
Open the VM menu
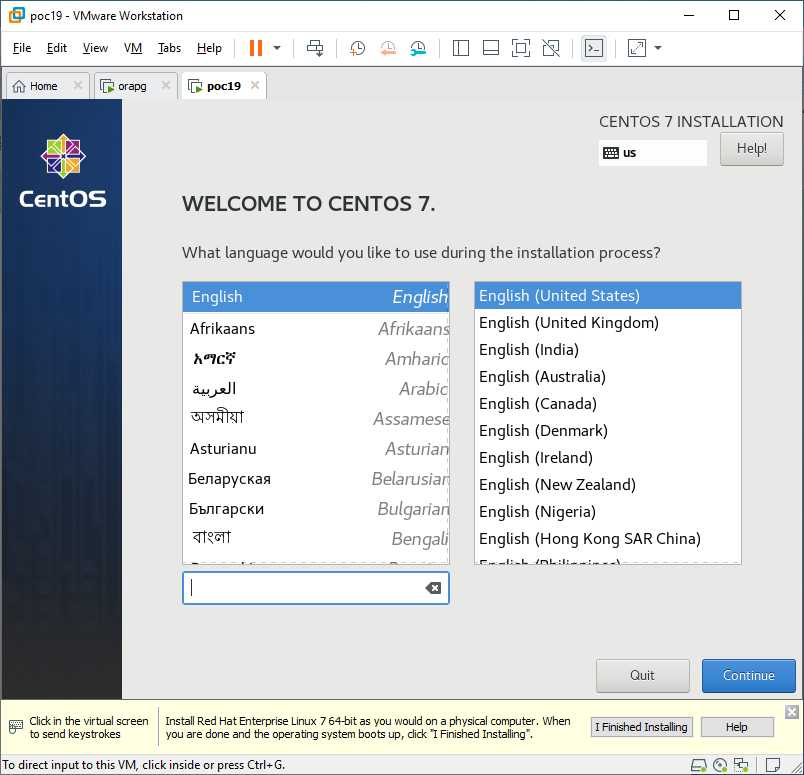133,48
